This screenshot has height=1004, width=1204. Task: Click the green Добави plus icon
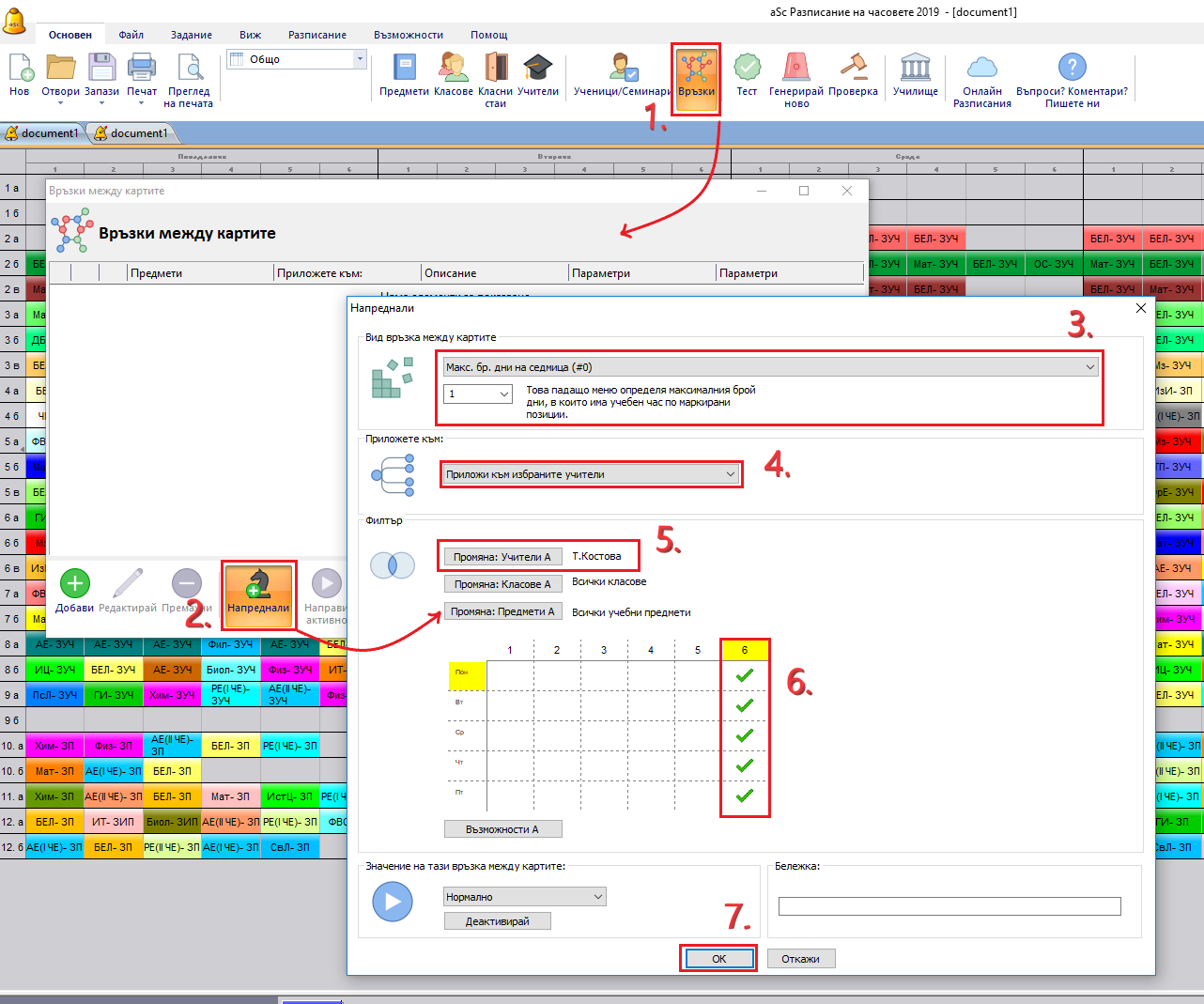[75, 585]
